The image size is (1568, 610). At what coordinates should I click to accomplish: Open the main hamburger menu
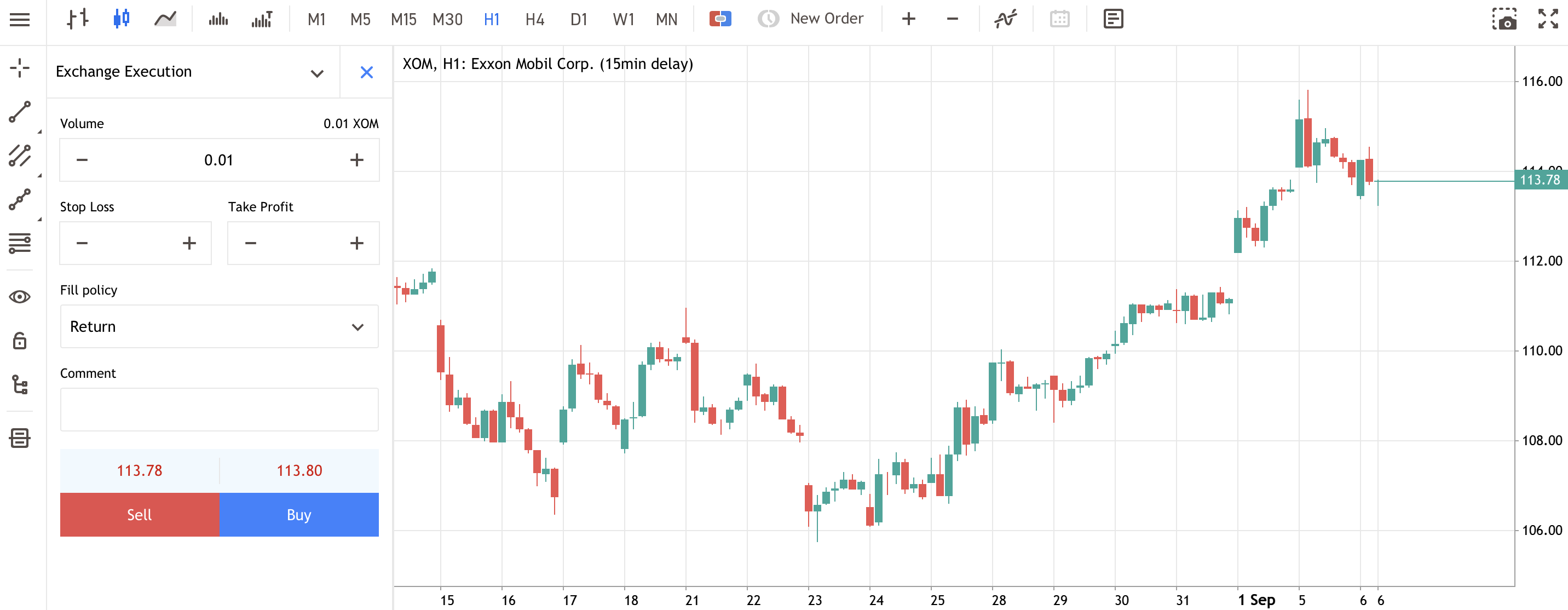click(x=20, y=20)
